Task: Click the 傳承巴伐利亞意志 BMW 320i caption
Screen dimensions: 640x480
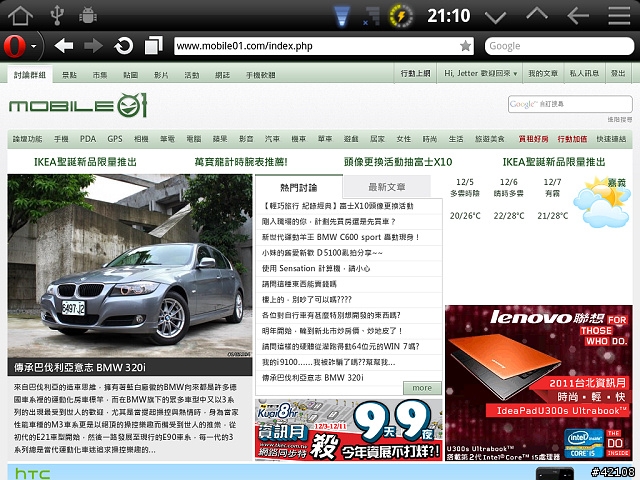Action: point(80,367)
